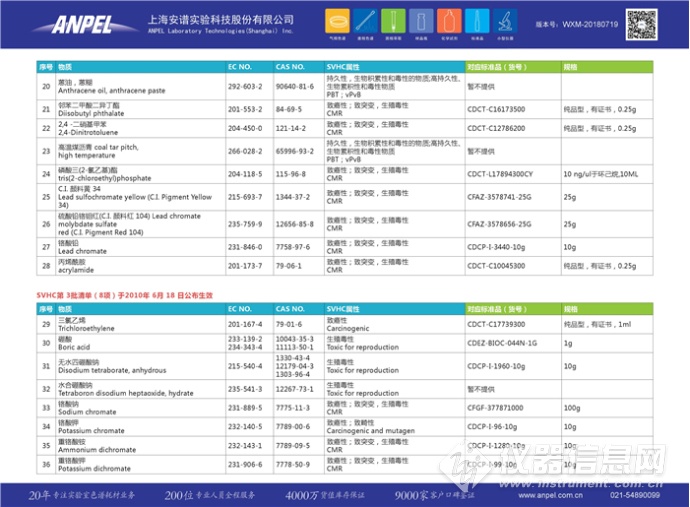Click product code CDCP-I-3440-10g
This screenshot has width=690, height=507.
click(496, 247)
